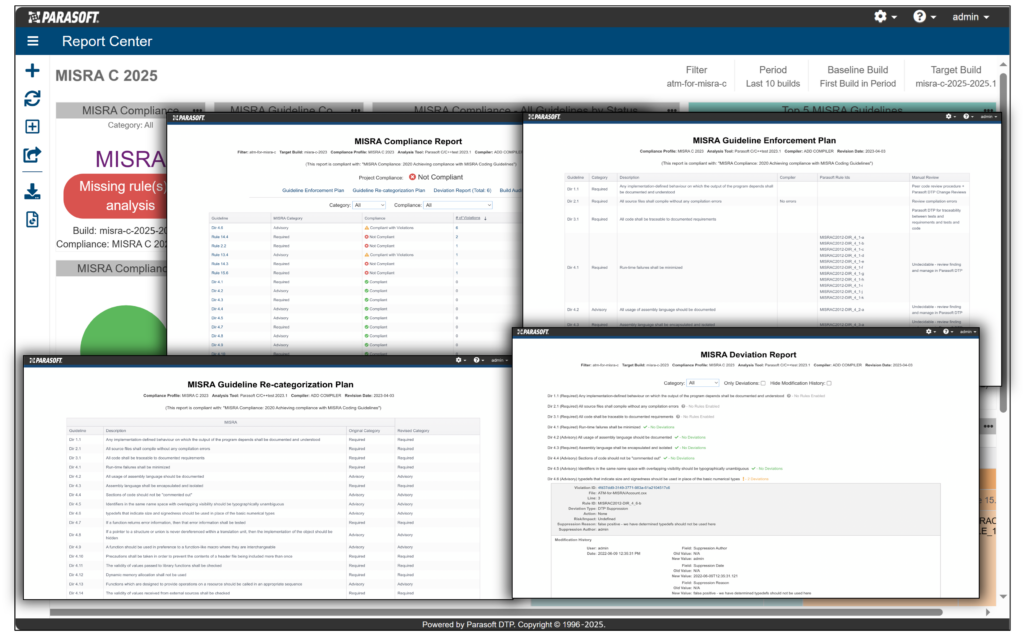Click the red Not Compliant status icon
This screenshot has width=1024, height=636.
412,177
